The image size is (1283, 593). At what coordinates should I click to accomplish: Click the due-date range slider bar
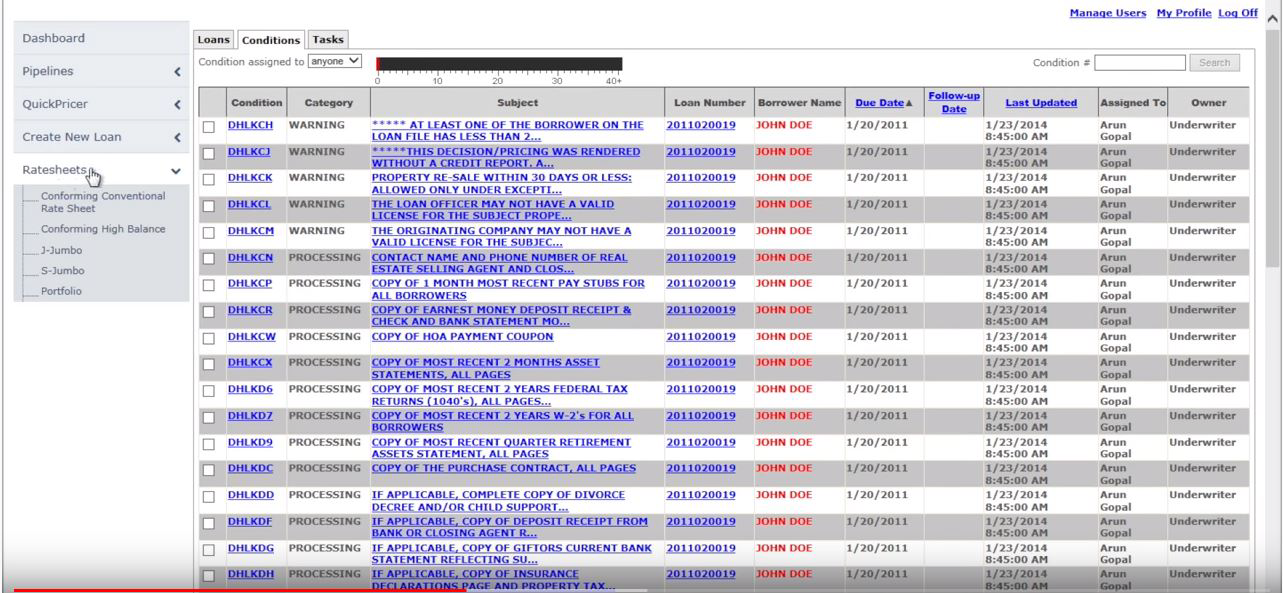[499, 64]
